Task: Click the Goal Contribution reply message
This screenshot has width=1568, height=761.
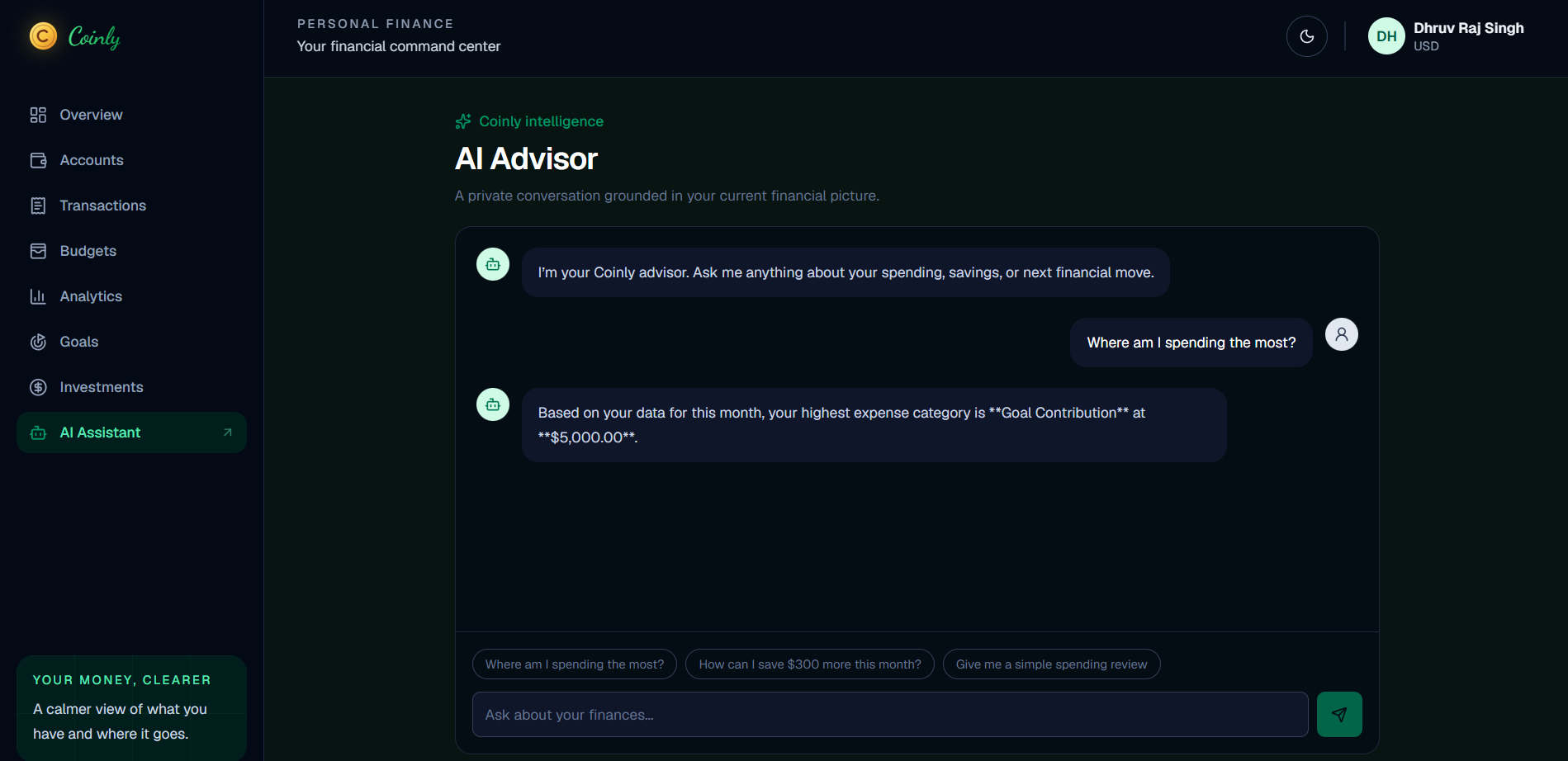Action: tap(874, 425)
